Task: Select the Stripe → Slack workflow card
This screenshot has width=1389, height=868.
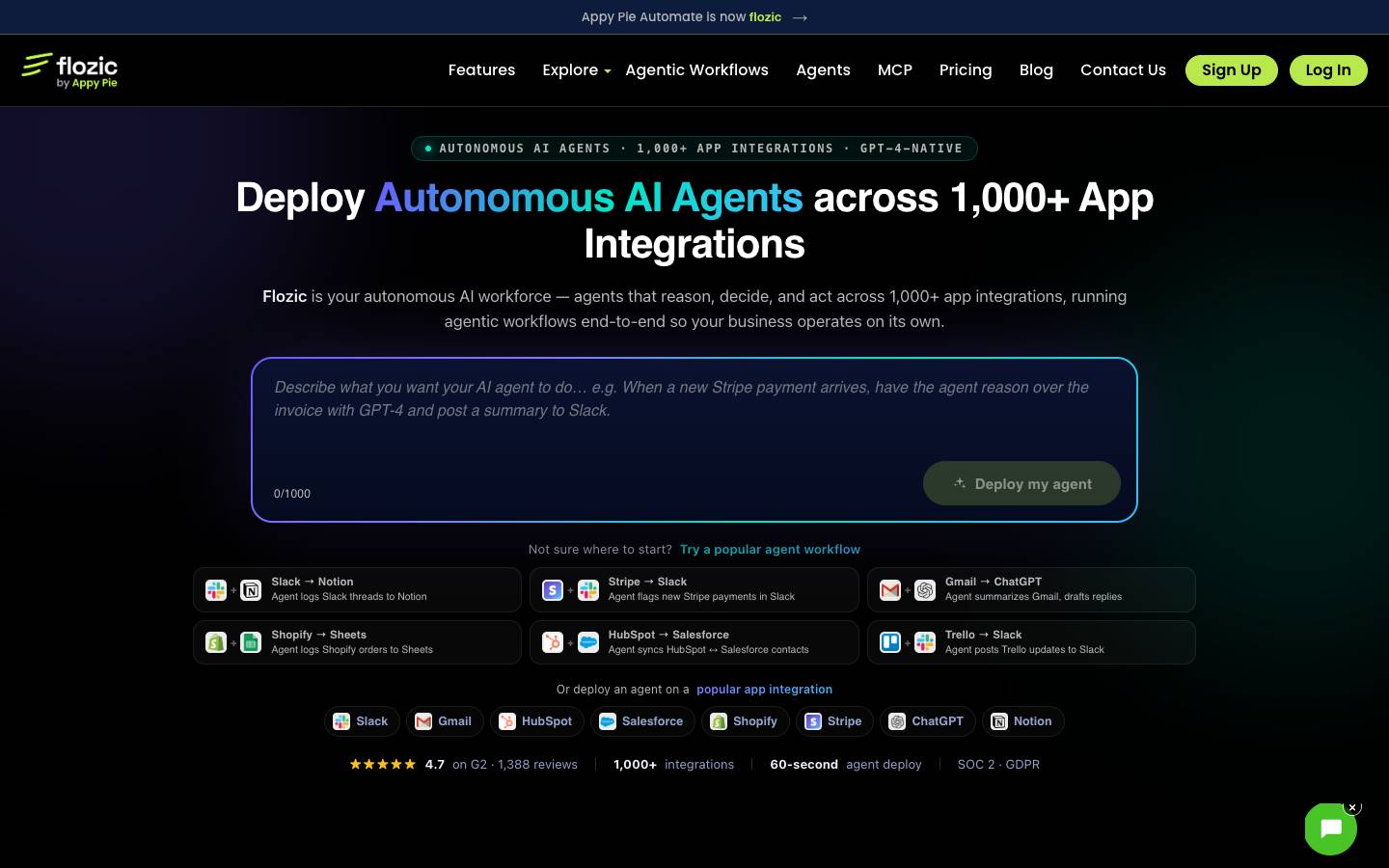Action: (x=694, y=589)
